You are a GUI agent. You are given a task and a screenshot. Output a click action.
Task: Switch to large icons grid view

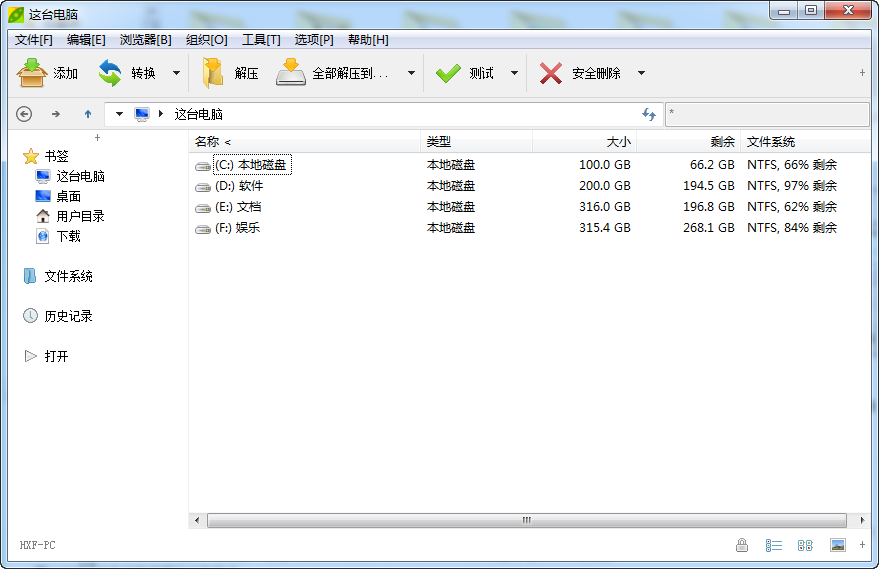pos(805,545)
